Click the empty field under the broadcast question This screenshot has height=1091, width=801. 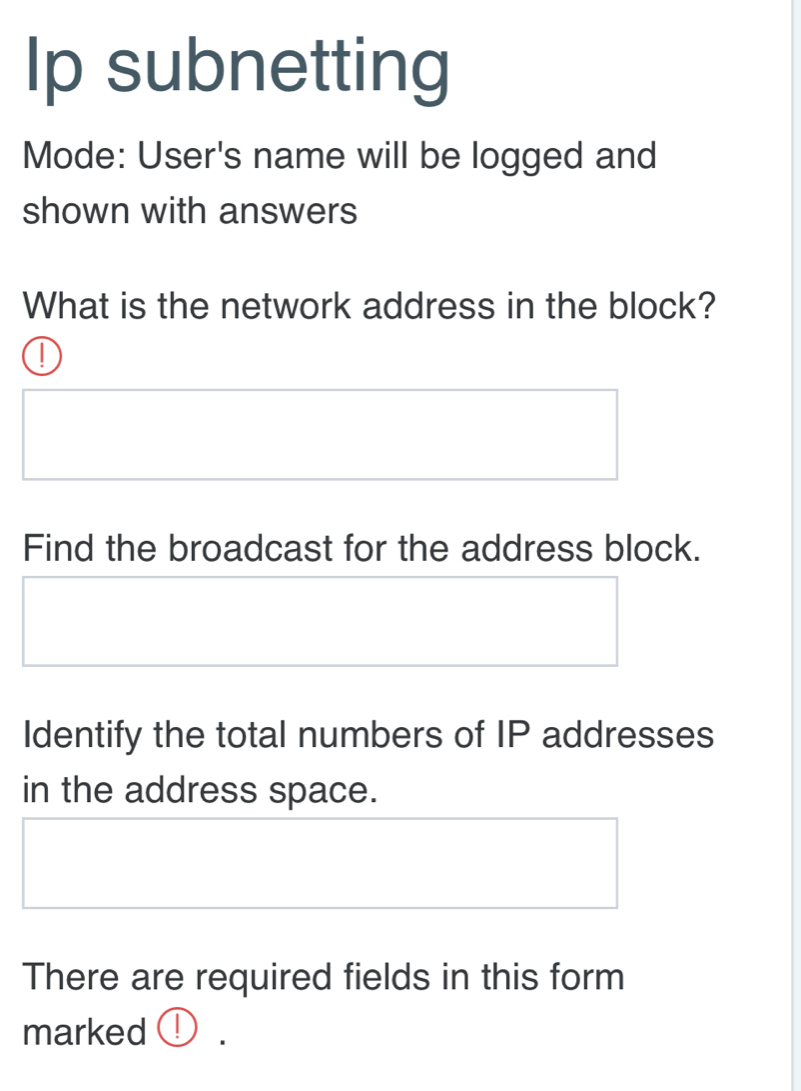tap(320, 621)
